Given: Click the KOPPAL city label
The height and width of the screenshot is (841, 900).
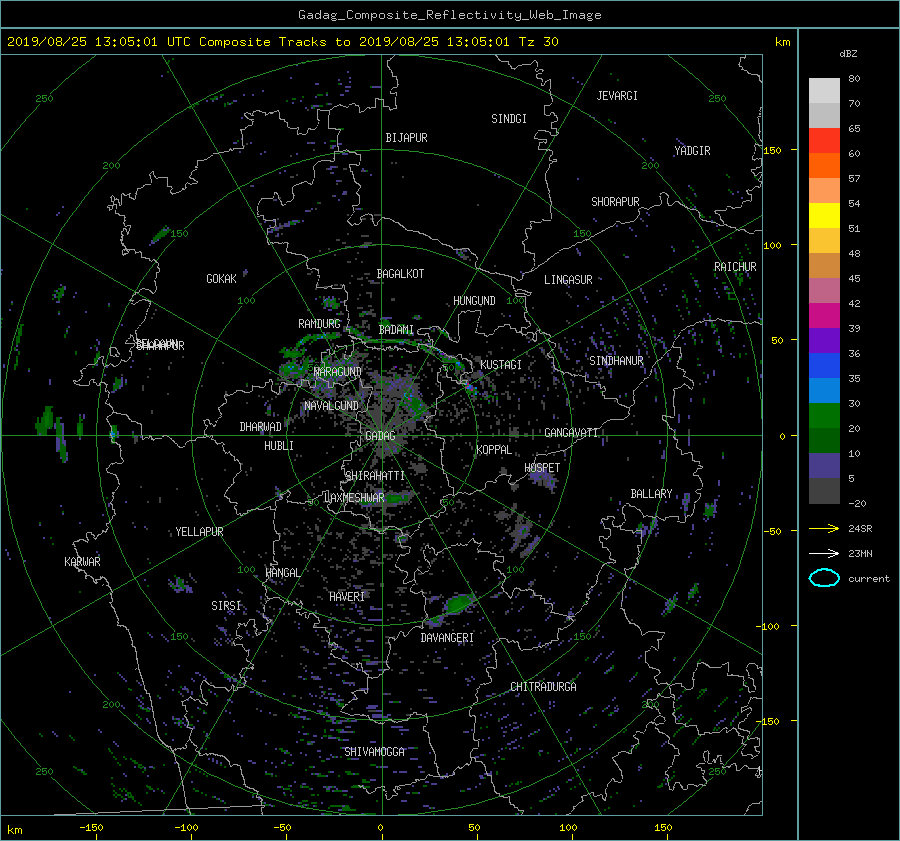Looking at the screenshot, I should 494,449.
